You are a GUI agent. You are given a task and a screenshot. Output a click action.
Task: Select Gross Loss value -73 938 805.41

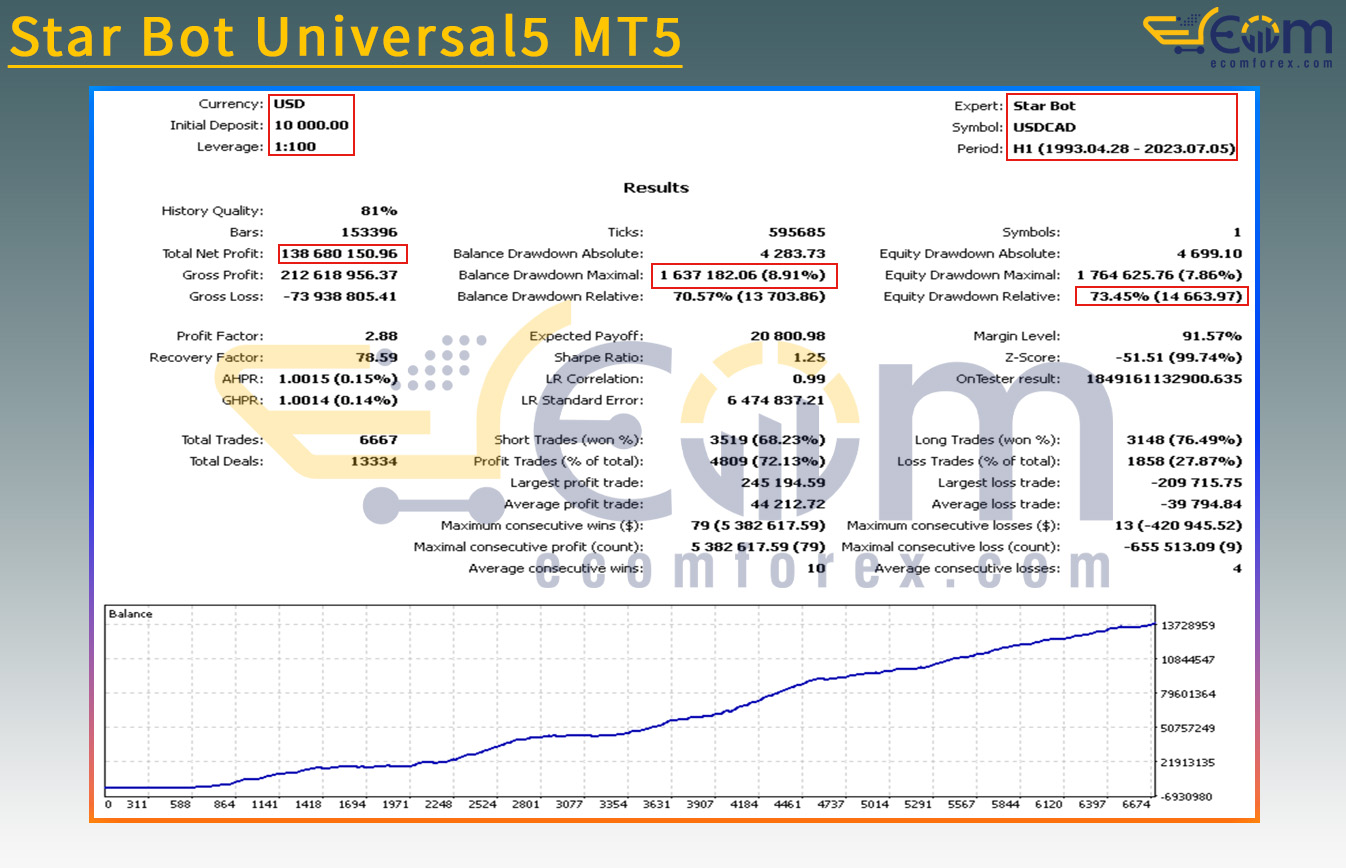(338, 297)
